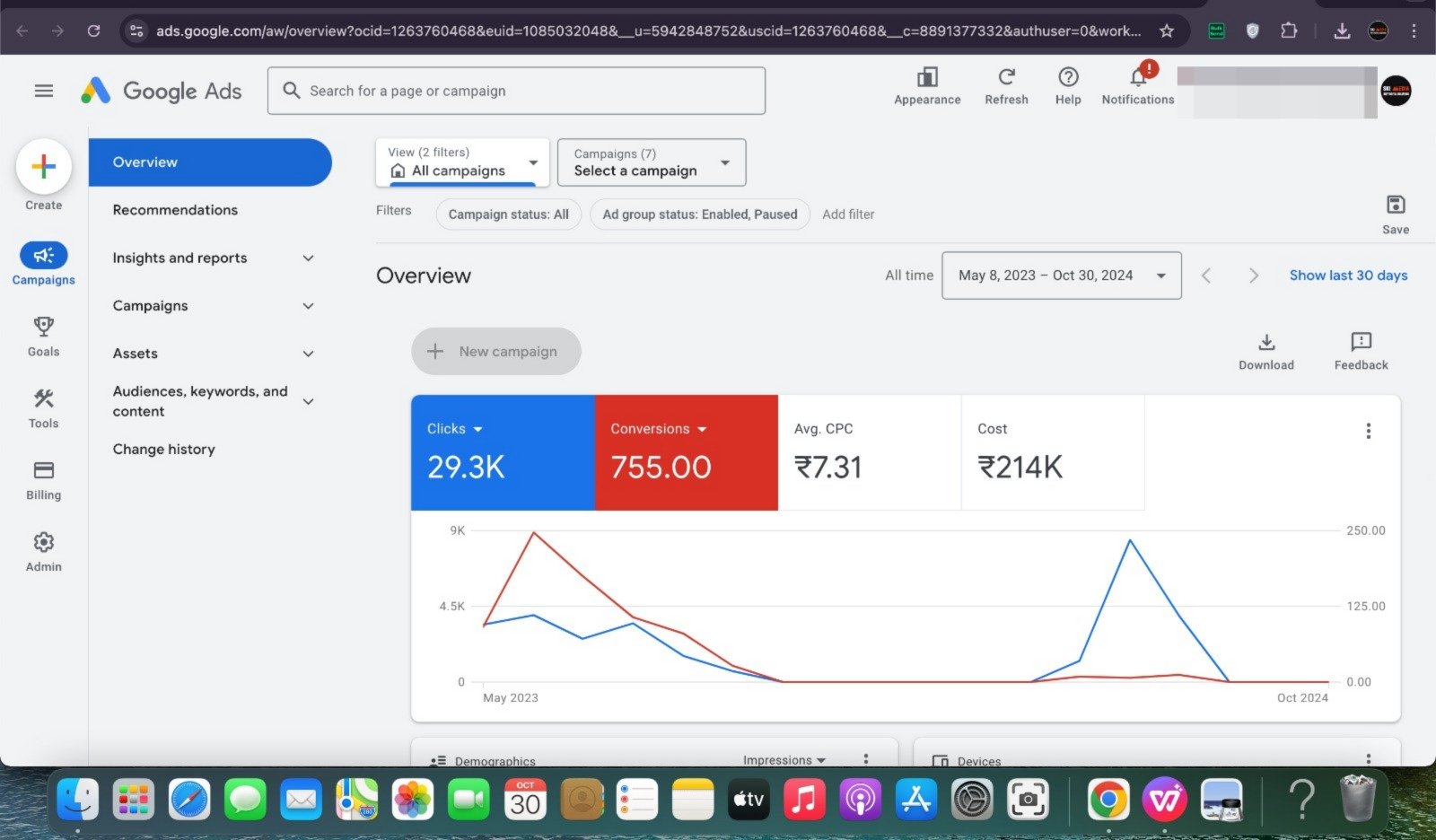Open the Appearance settings icon

point(927,78)
